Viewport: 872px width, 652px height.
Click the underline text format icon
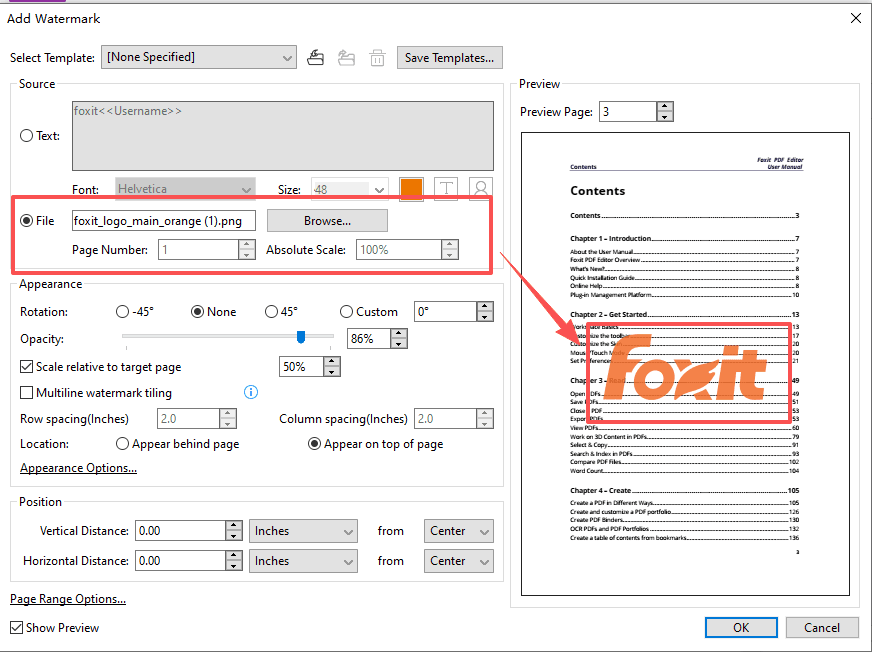445,189
